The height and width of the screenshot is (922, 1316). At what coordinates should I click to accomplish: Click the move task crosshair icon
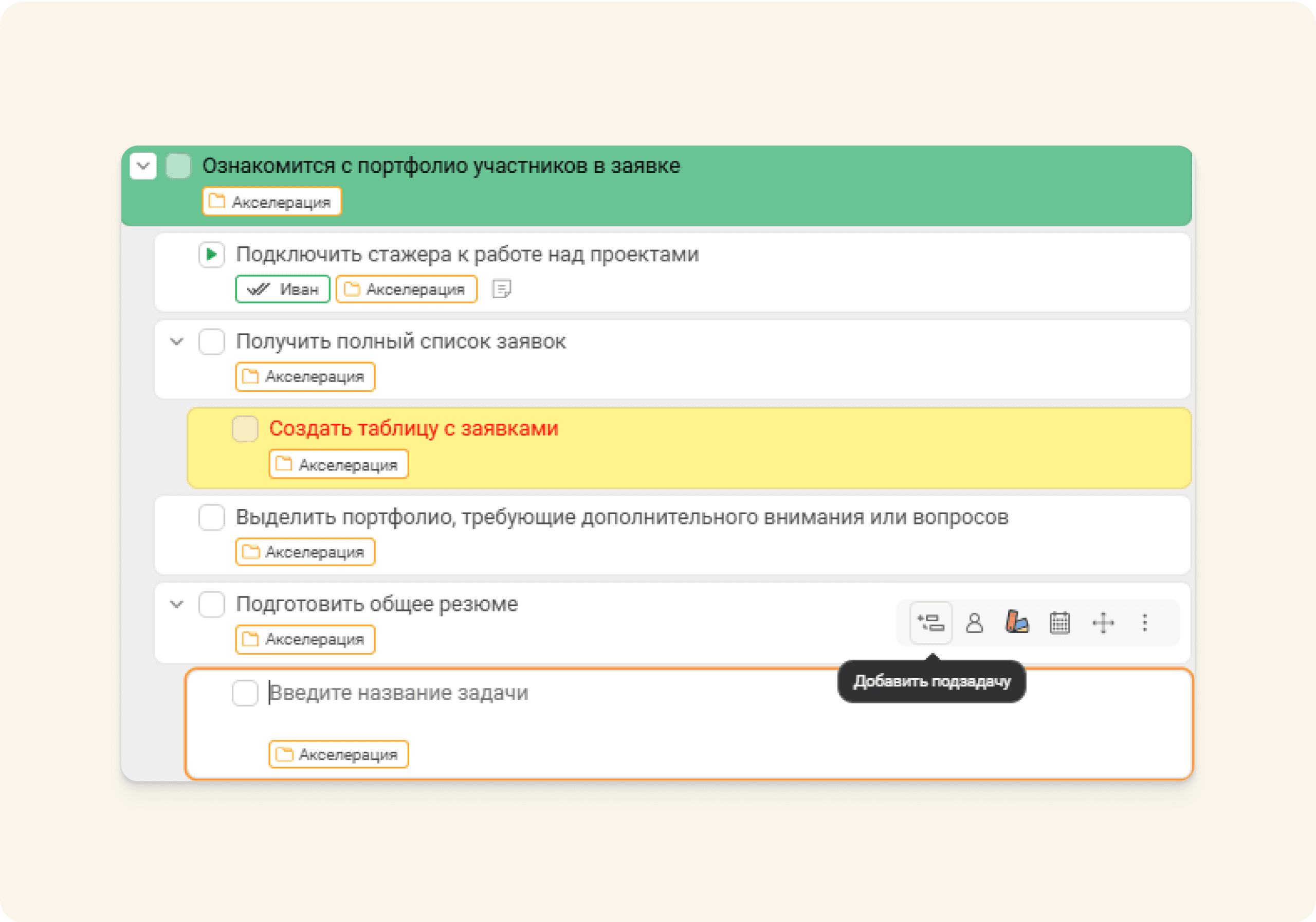[1102, 623]
